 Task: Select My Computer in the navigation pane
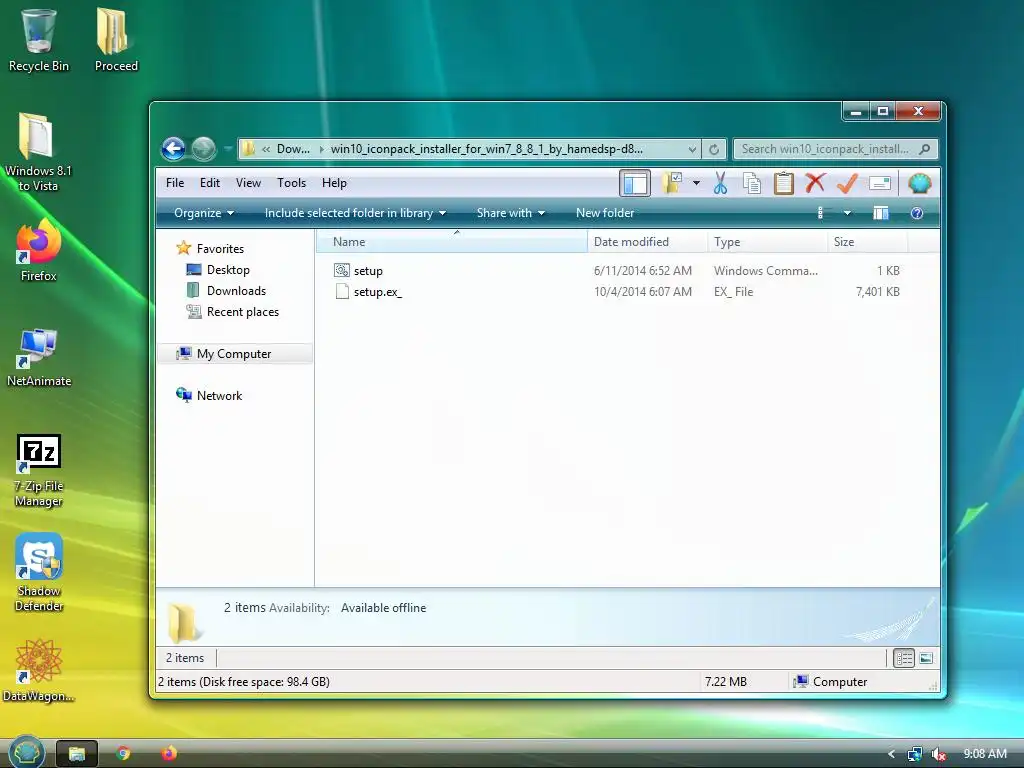click(x=234, y=353)
